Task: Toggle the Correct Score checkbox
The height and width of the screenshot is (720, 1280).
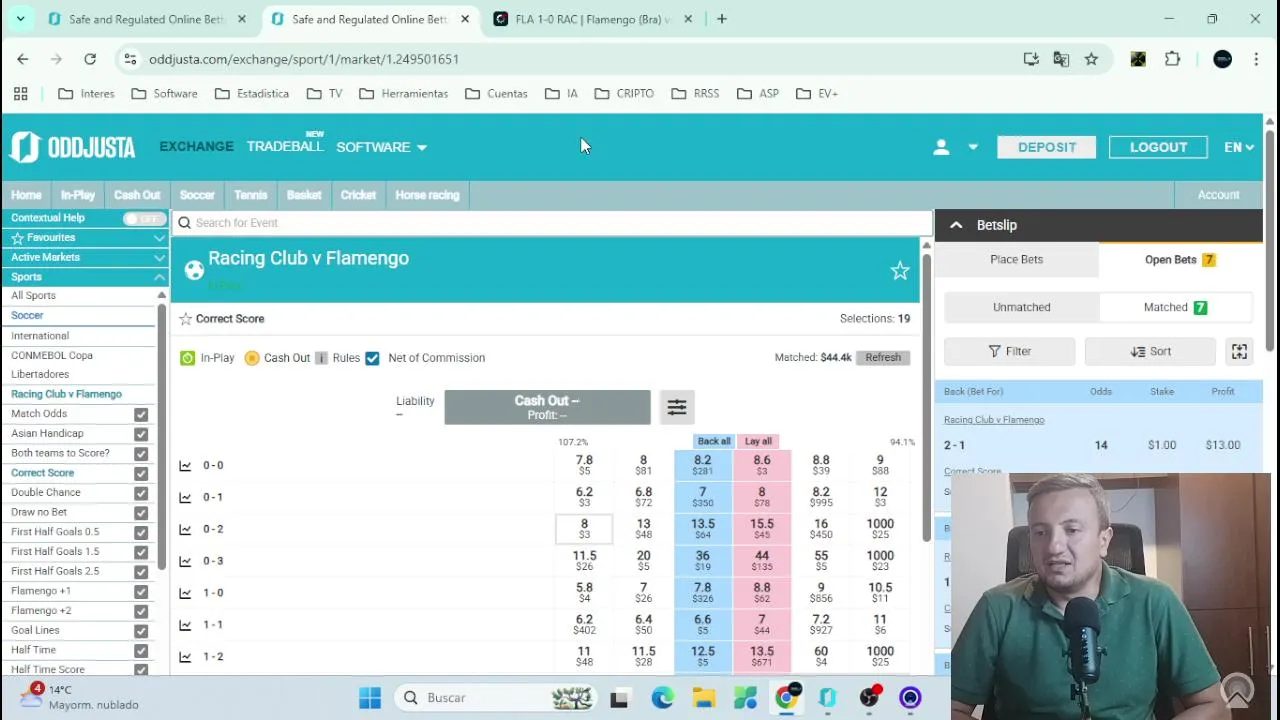Action: [141, 473]
